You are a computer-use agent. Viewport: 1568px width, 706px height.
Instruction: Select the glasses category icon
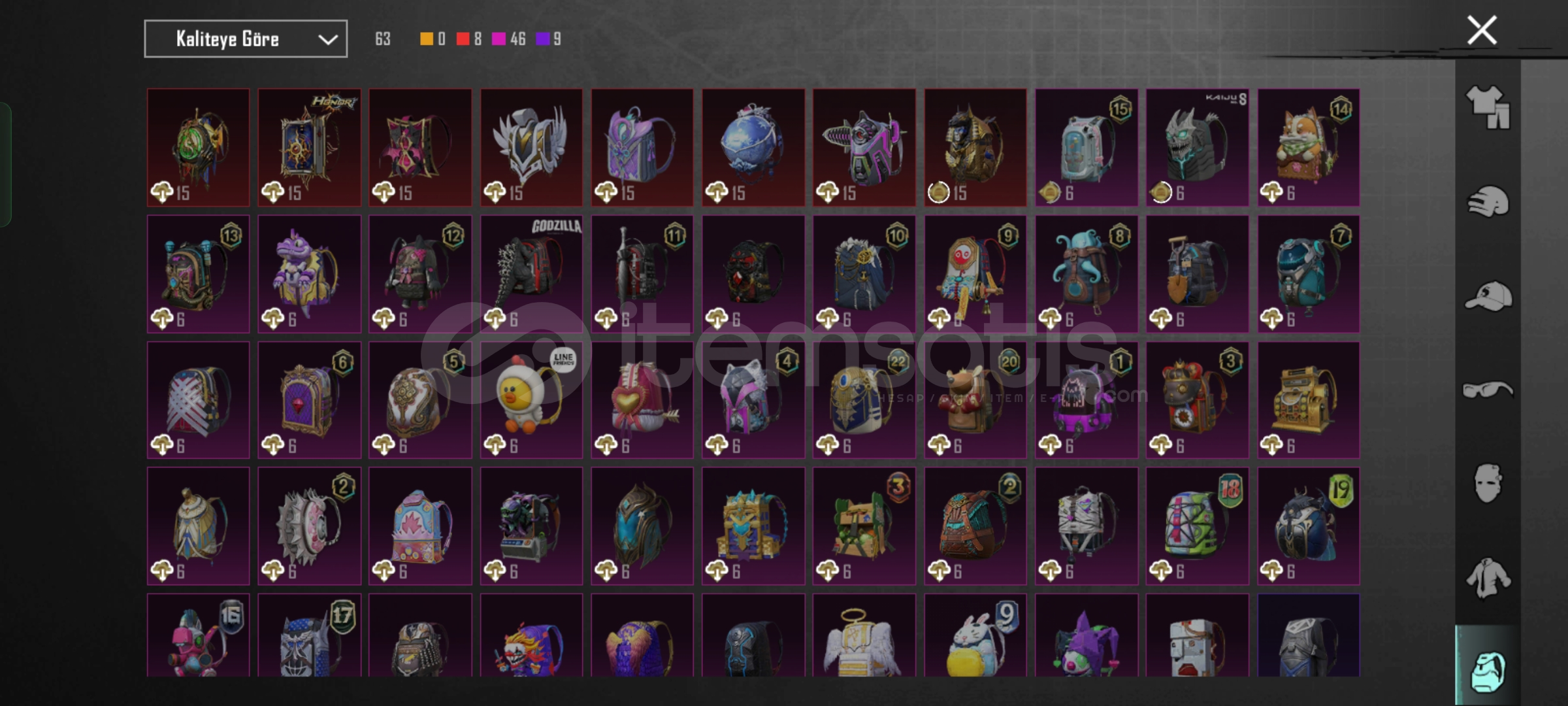pos(1488,390)
